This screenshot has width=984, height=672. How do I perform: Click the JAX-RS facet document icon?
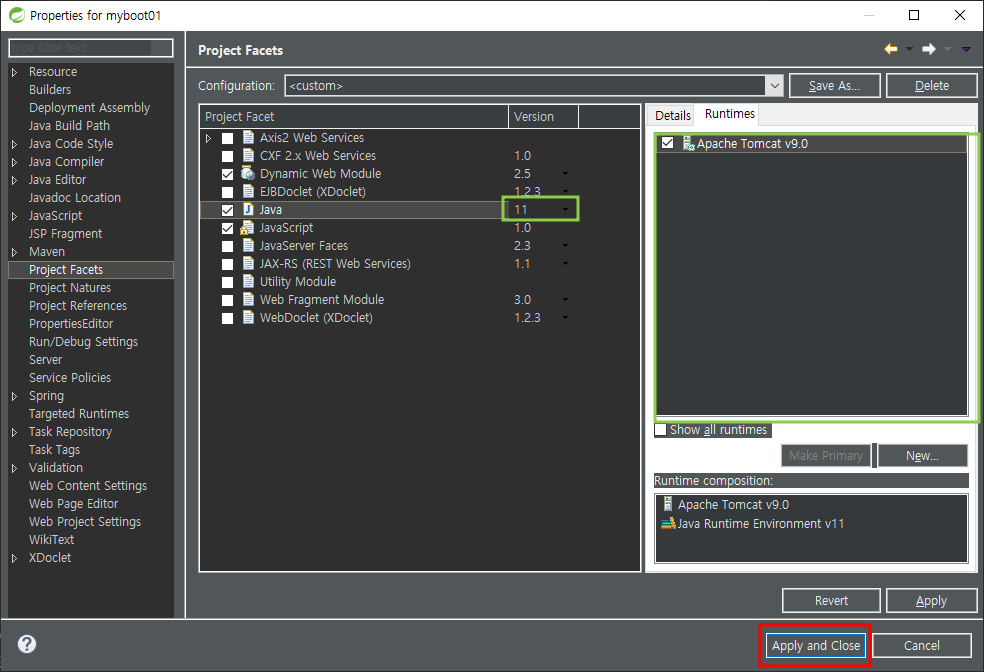pyautogui.click(x=248, y=264)
